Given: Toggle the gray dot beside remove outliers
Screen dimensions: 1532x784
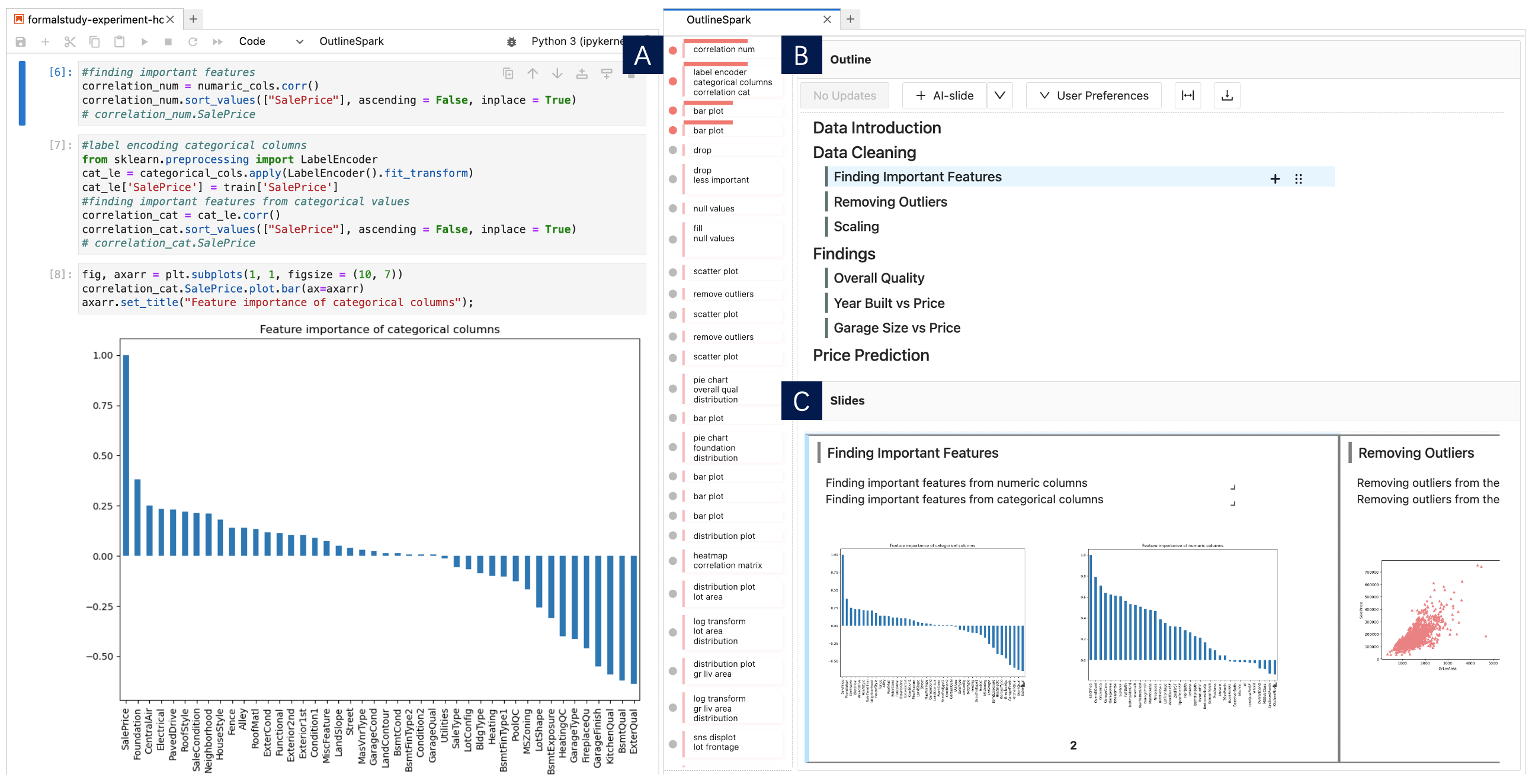Looking at the screenshot, I should point(672,294).
